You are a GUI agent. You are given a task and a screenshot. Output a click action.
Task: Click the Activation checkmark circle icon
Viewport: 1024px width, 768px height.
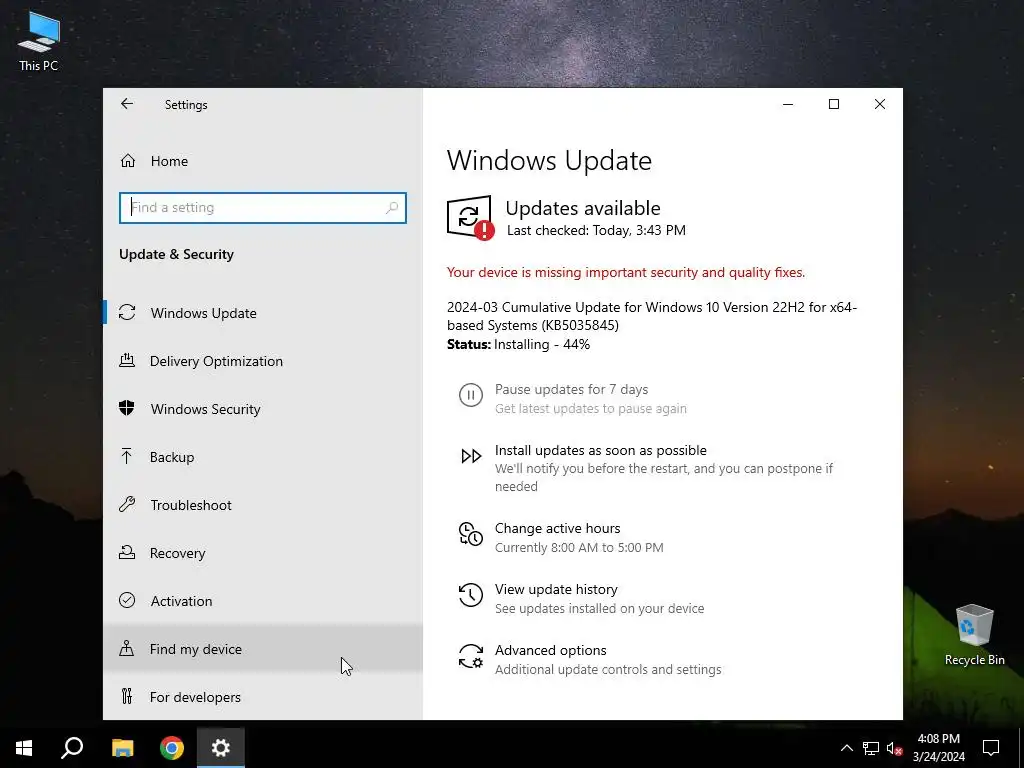click(127, 600)
